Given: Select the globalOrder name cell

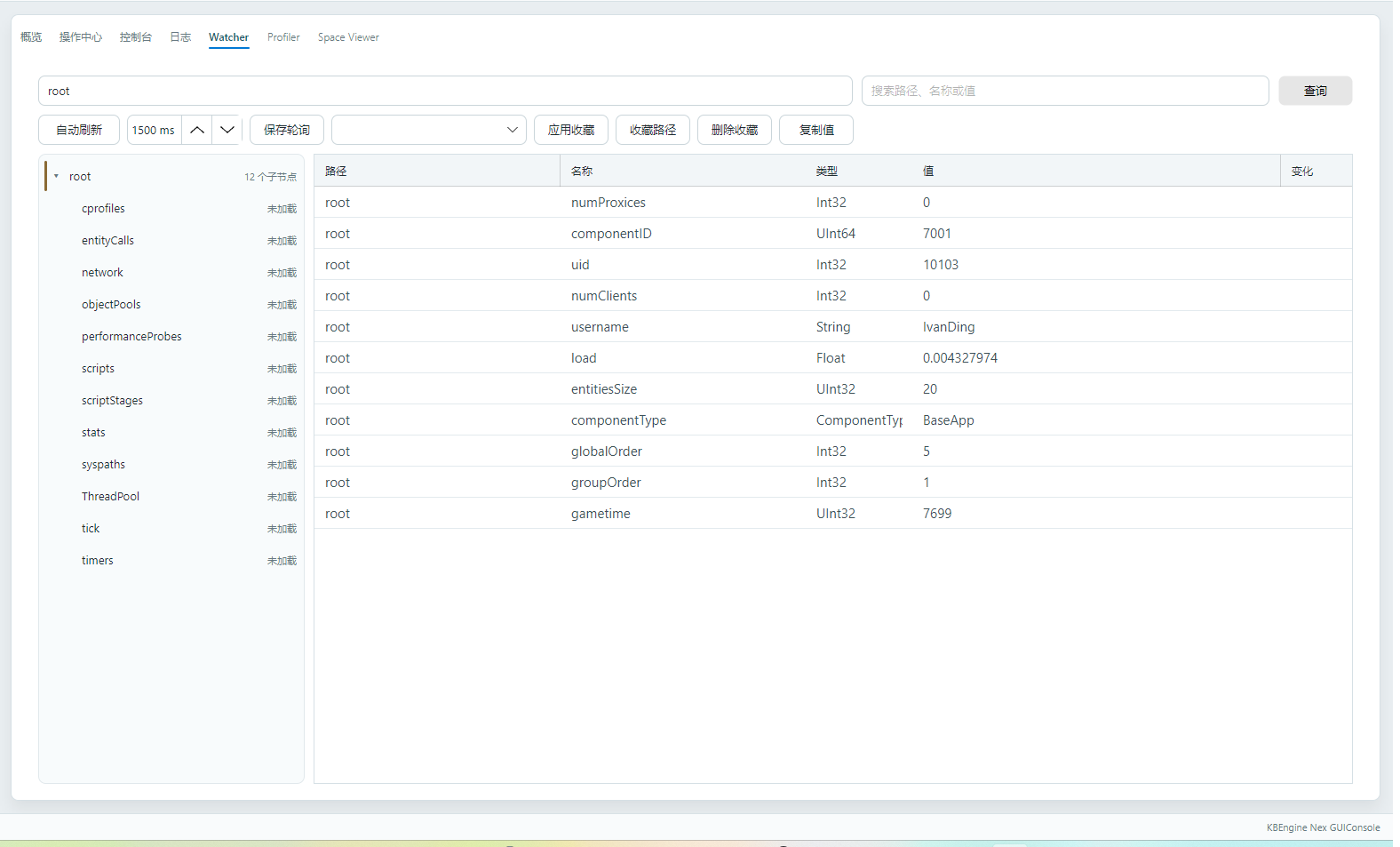Looking at the screenshot, I should (x=607, y=451).
